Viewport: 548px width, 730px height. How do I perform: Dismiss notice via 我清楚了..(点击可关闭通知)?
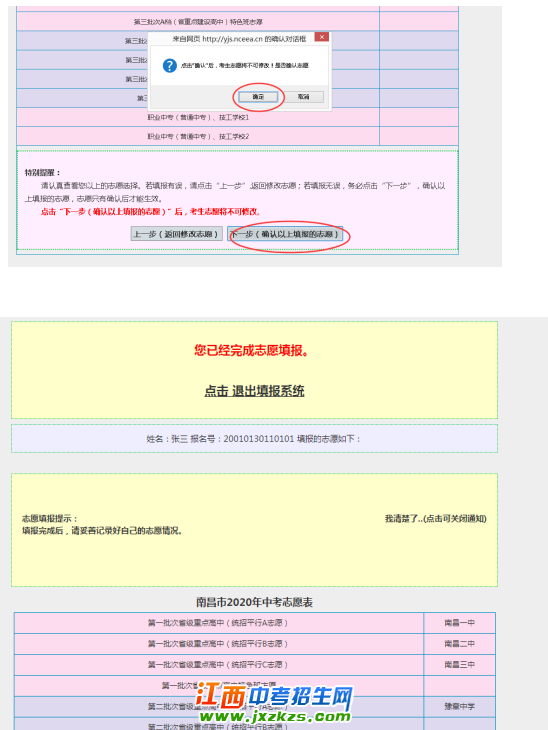coord(435,519)
